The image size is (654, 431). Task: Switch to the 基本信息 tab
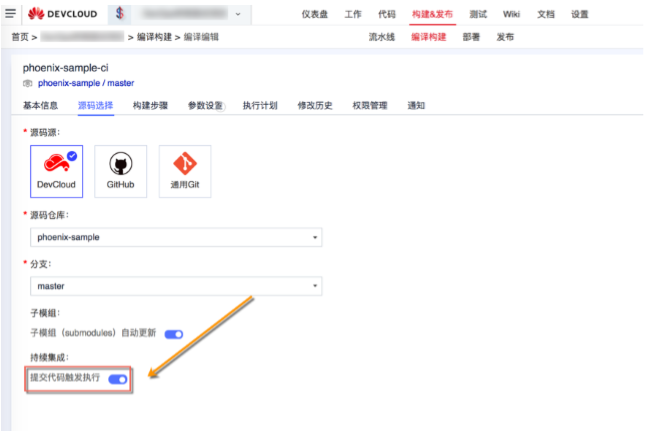click(x=40, y=106)
